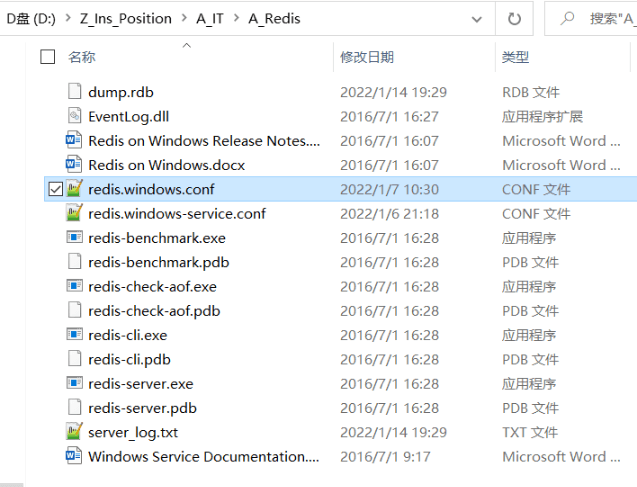Select Windows Service Documentation file name
637x487 pixels.
pos(204,457)
